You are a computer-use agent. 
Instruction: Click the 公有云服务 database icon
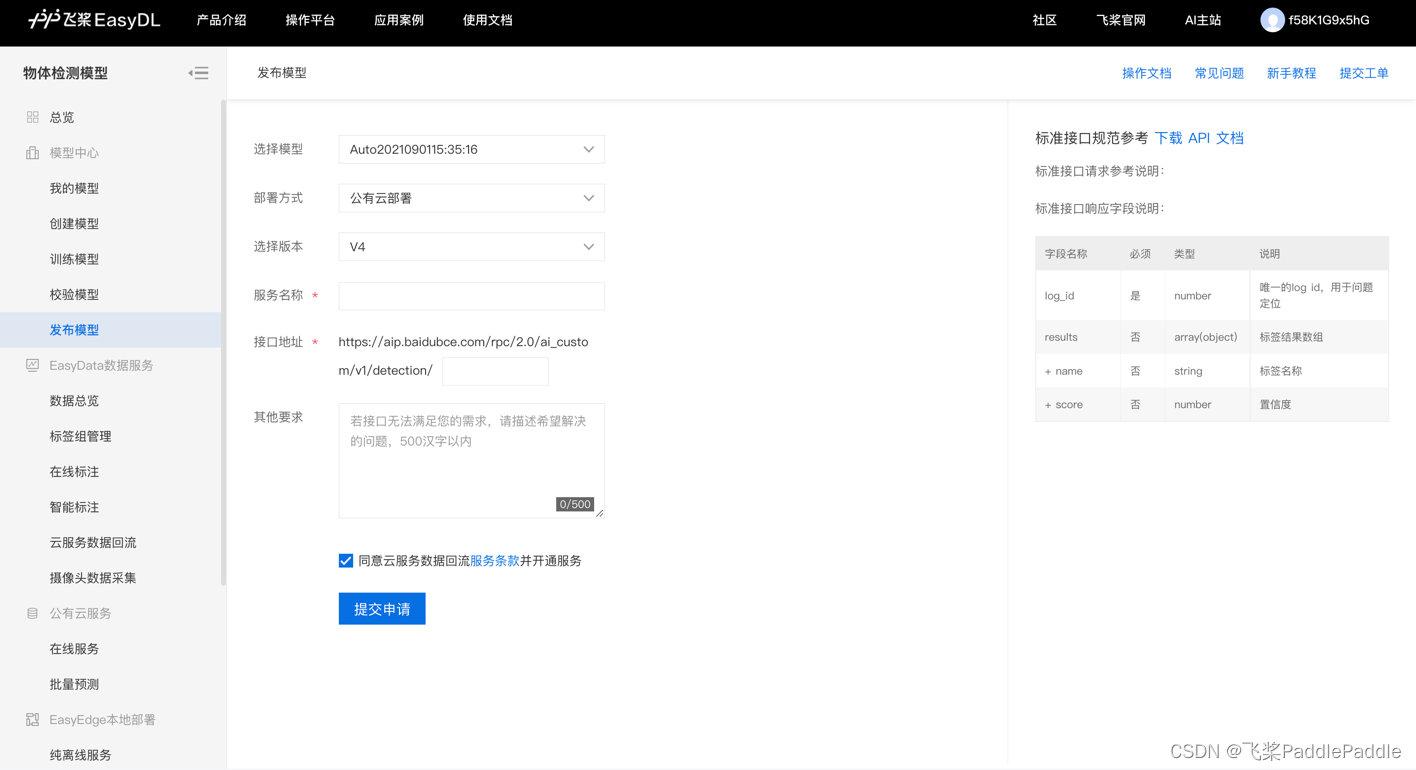tap(32, 613)
